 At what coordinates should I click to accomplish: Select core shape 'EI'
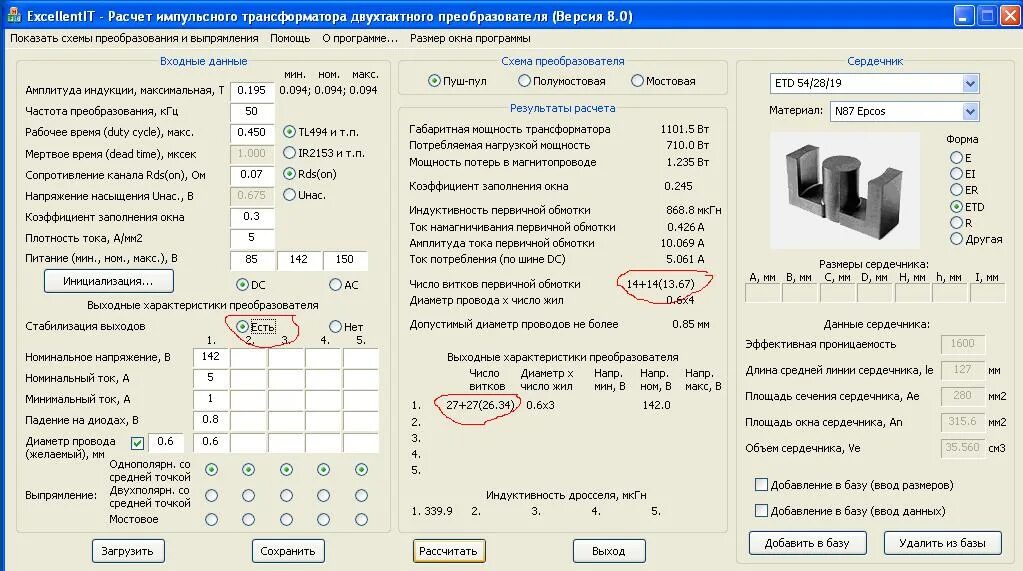tap(956, 174)
